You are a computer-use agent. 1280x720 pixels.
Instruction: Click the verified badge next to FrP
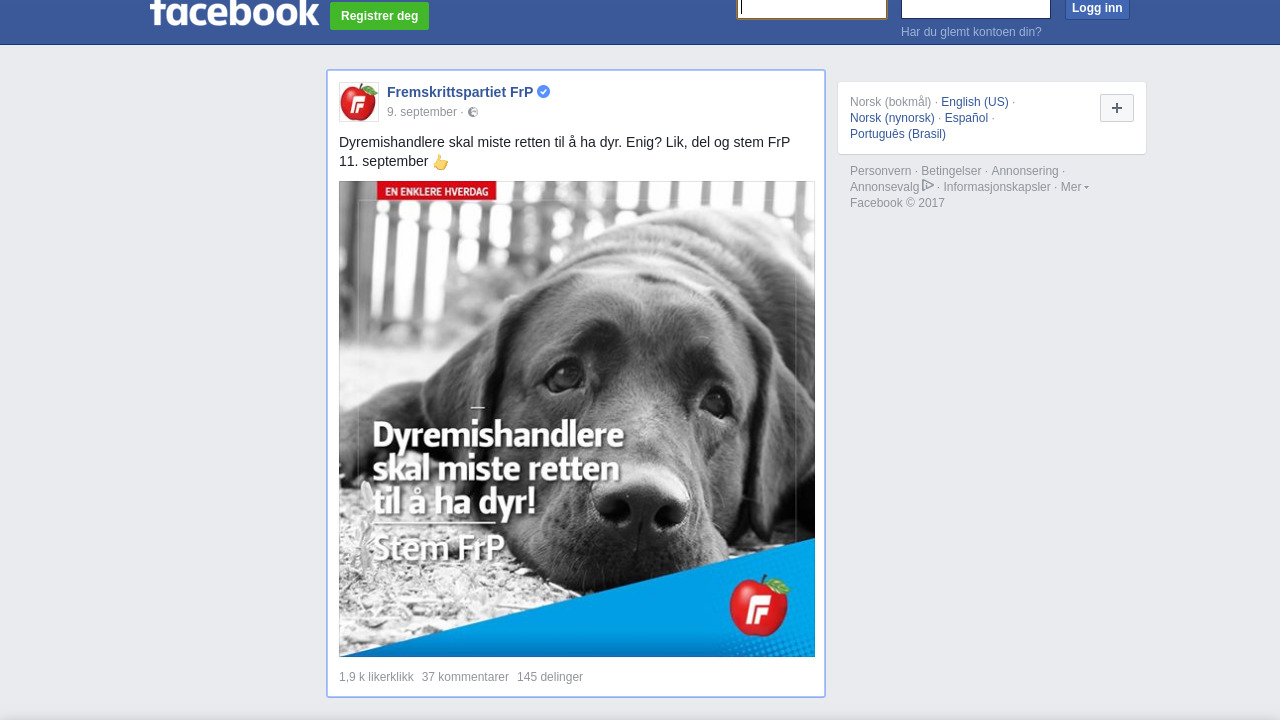[x=544, y=92]
